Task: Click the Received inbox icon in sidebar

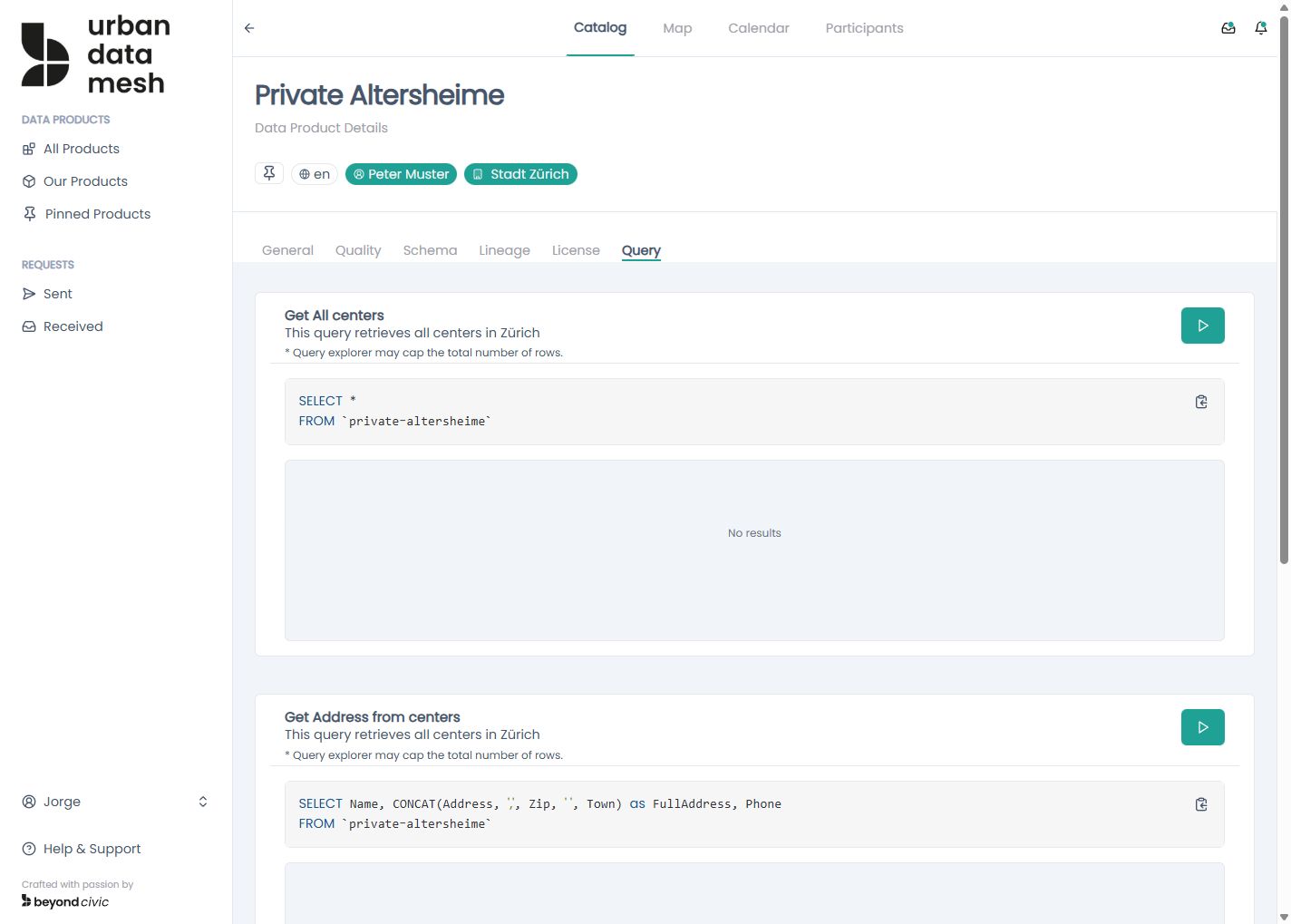Action: pos(29,326)
